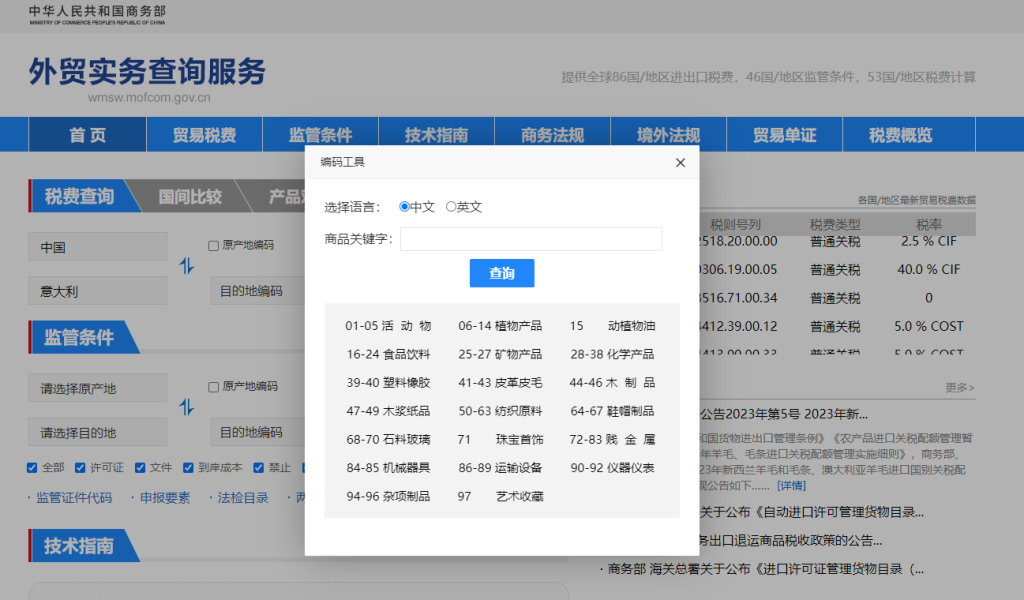Screen dimensions: 1024x600
Task: Select 中文 language radio button
Action: (x=404, y=206)
